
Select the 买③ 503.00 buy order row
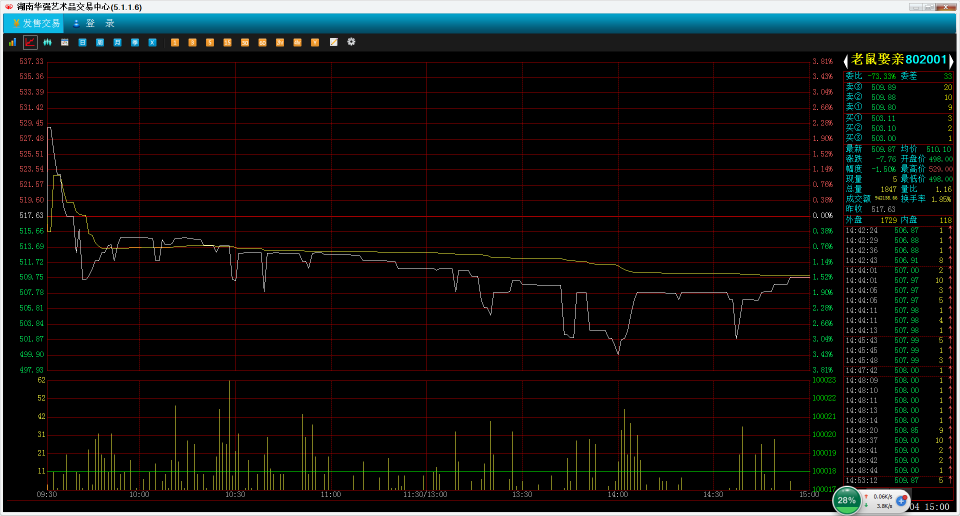click(x=899, y=138)
